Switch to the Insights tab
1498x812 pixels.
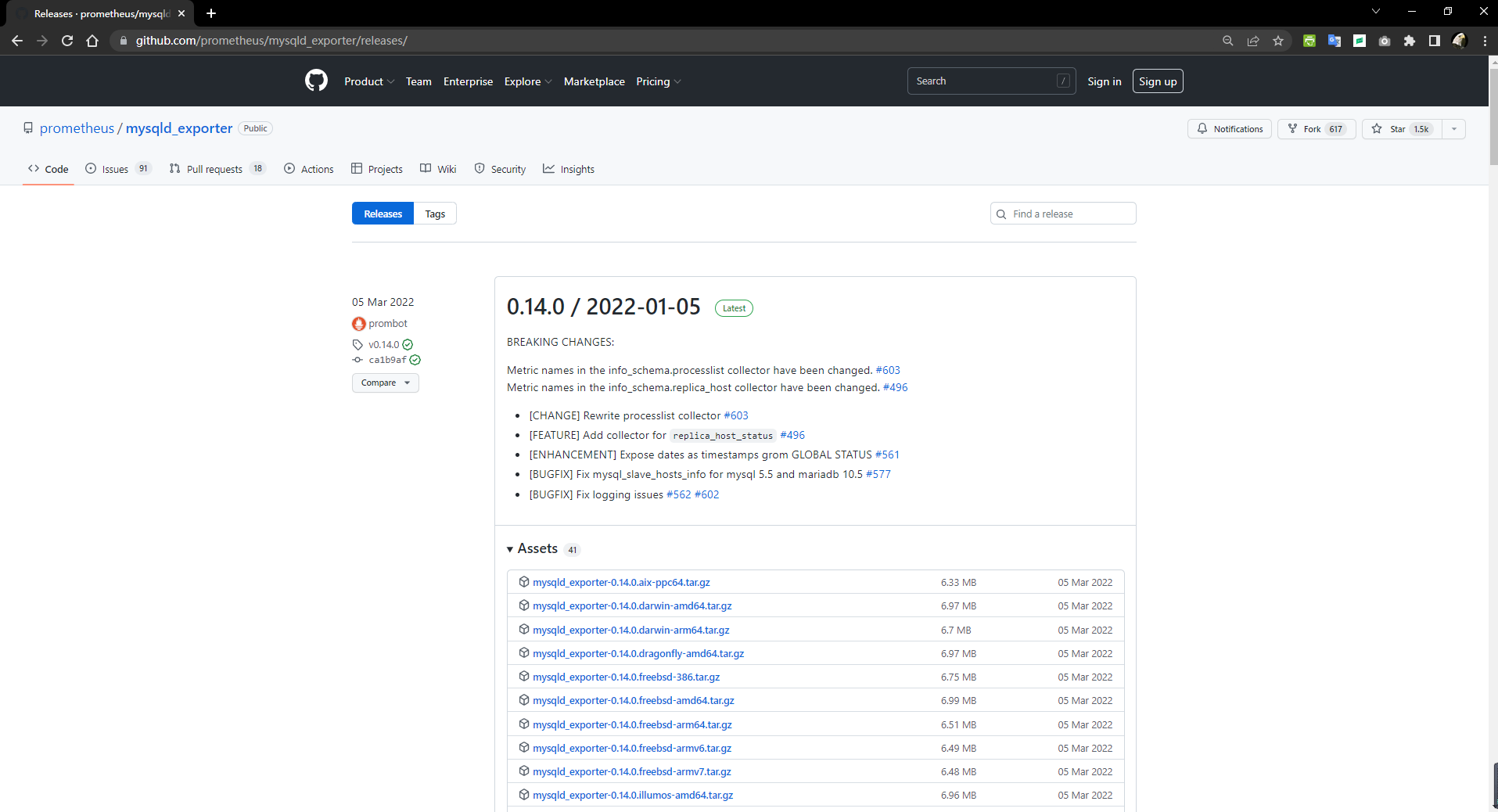tap(569, 169)
